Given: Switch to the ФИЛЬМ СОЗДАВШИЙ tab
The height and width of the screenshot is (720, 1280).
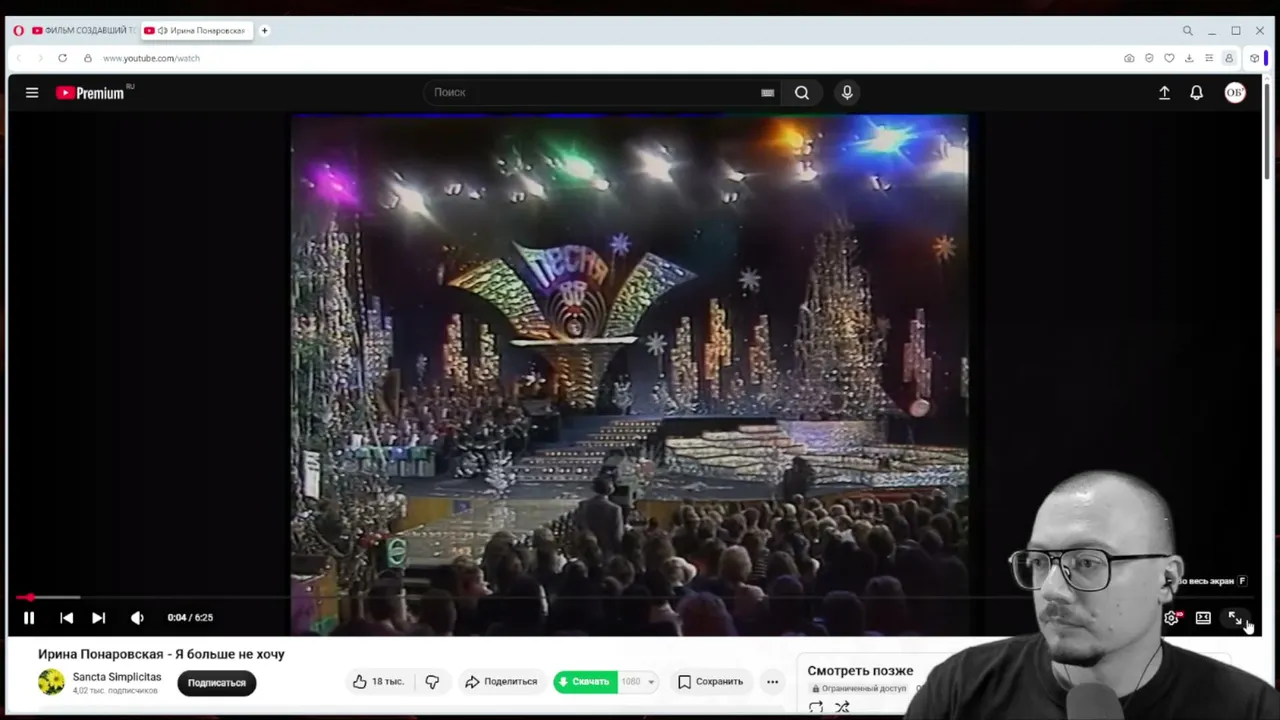Looking at the screenshot, I should pyautogui.click(x=85, y=31).
